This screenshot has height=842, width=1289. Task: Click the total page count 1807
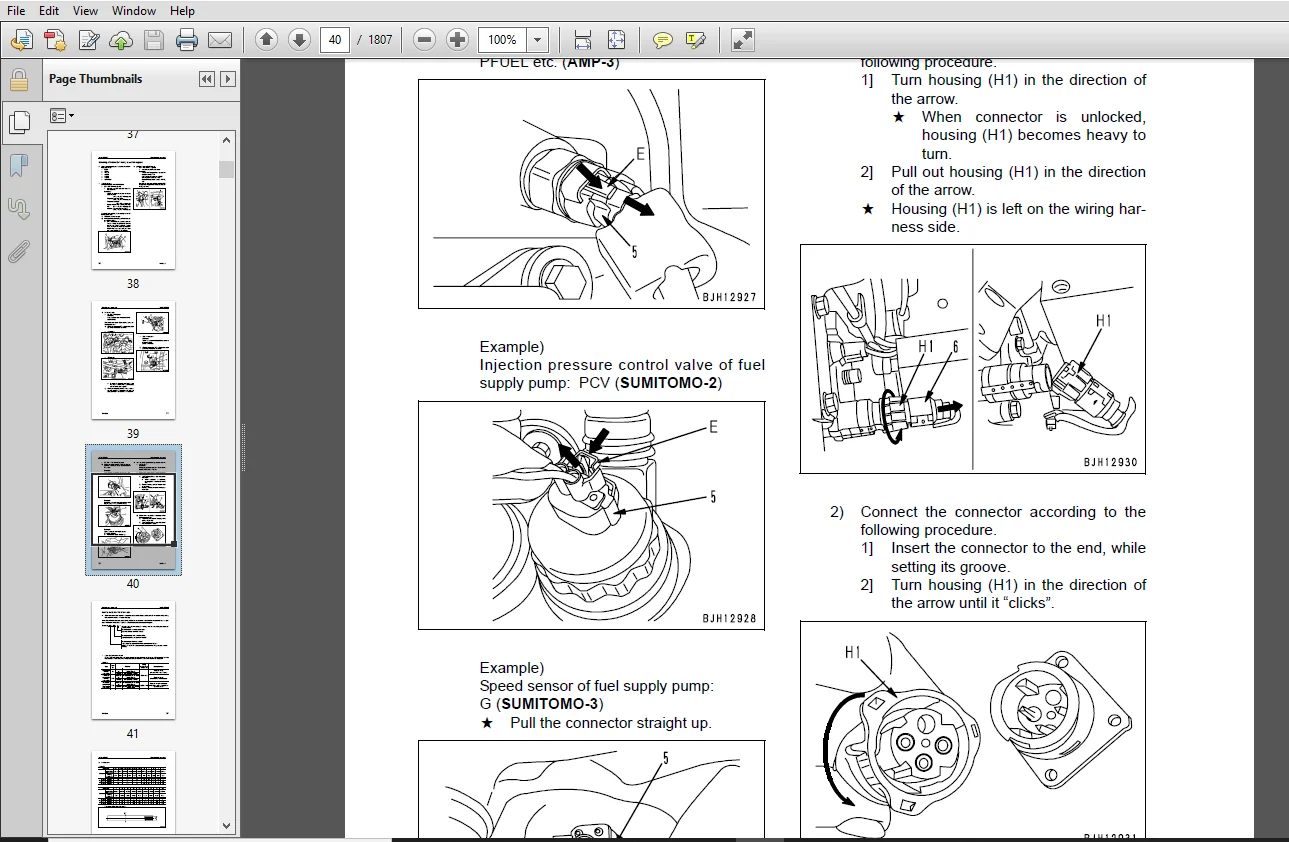tap(380, 40)
